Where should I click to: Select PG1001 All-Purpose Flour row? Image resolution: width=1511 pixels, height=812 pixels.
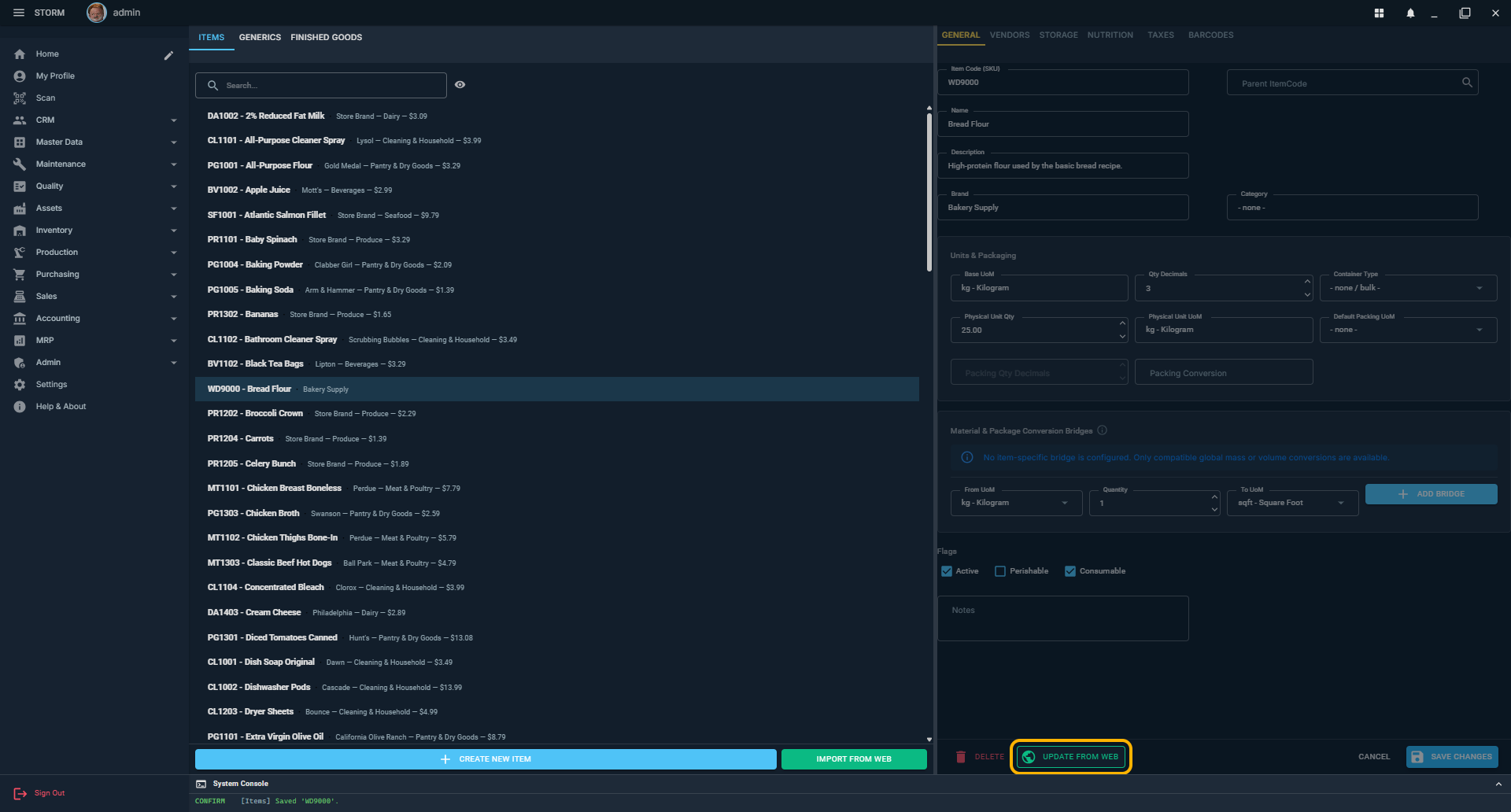(557, 166)
